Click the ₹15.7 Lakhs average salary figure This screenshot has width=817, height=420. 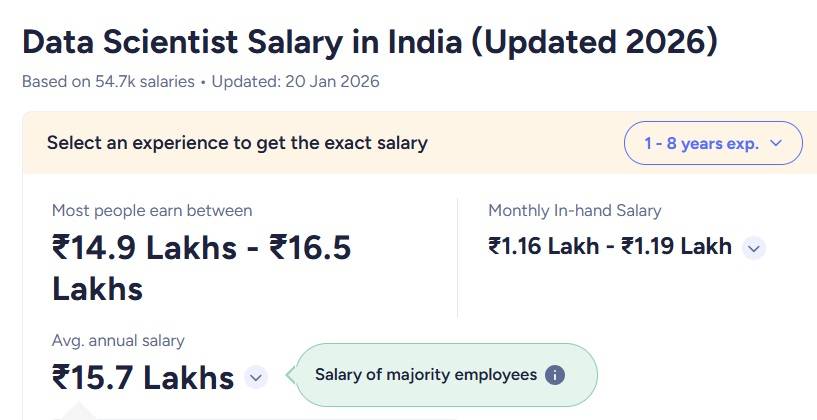click(143, 378)
